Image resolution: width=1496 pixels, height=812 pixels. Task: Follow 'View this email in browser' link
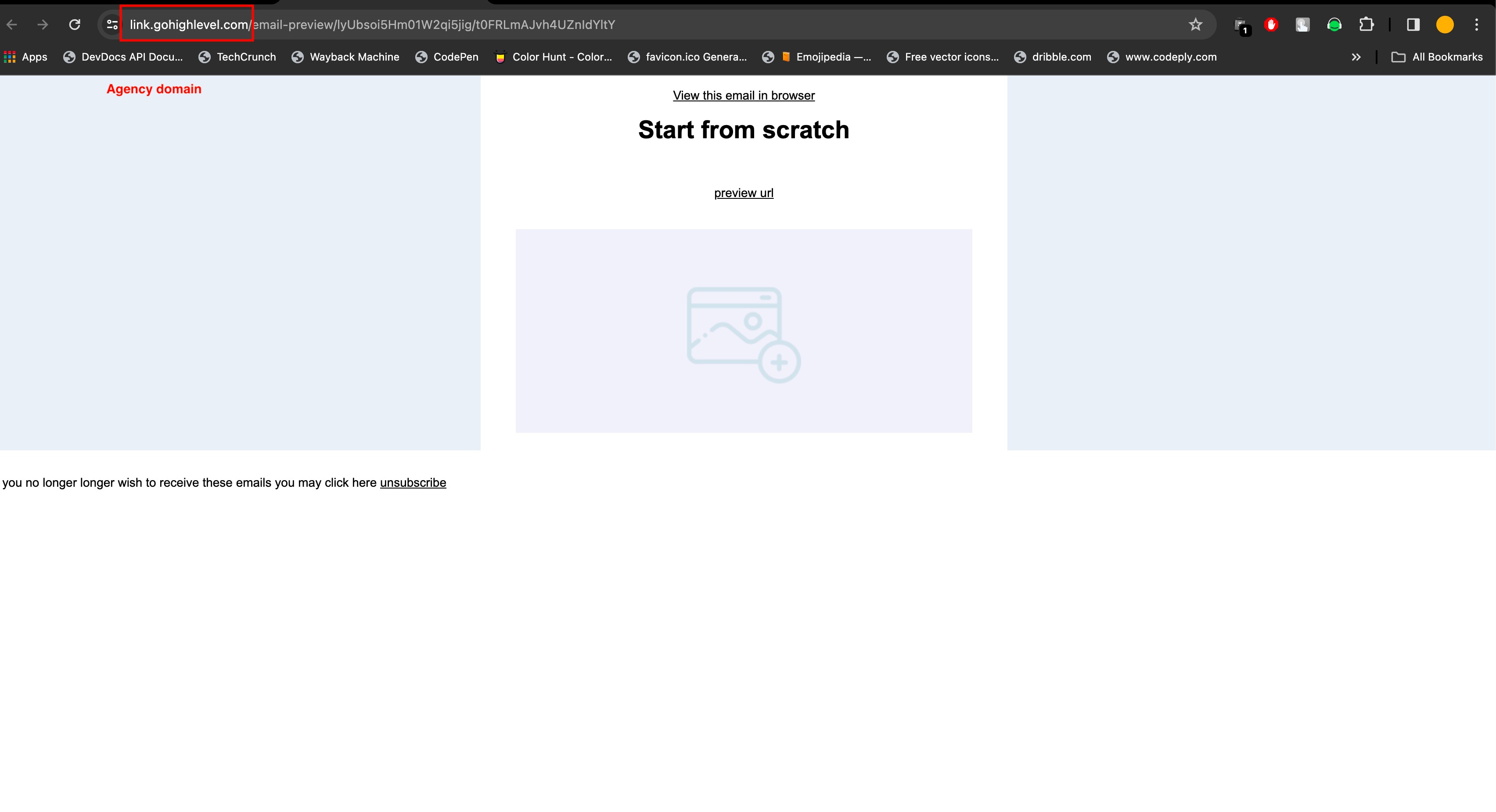tap(743, 95)
